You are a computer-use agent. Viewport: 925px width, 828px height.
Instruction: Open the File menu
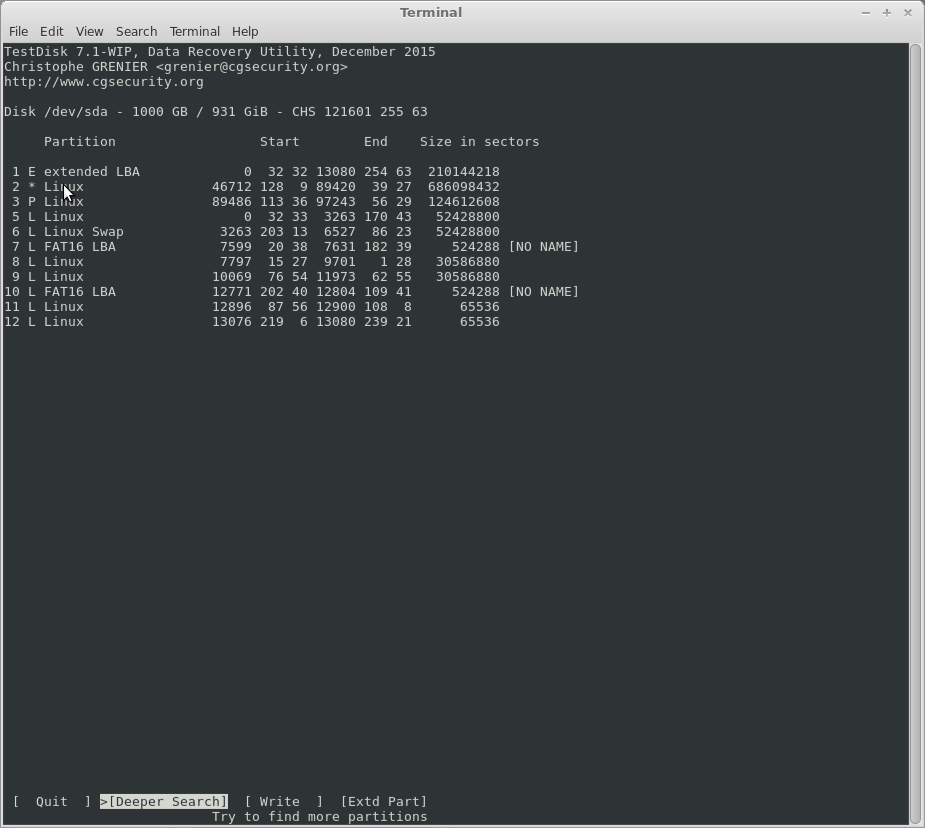(18, 31)
